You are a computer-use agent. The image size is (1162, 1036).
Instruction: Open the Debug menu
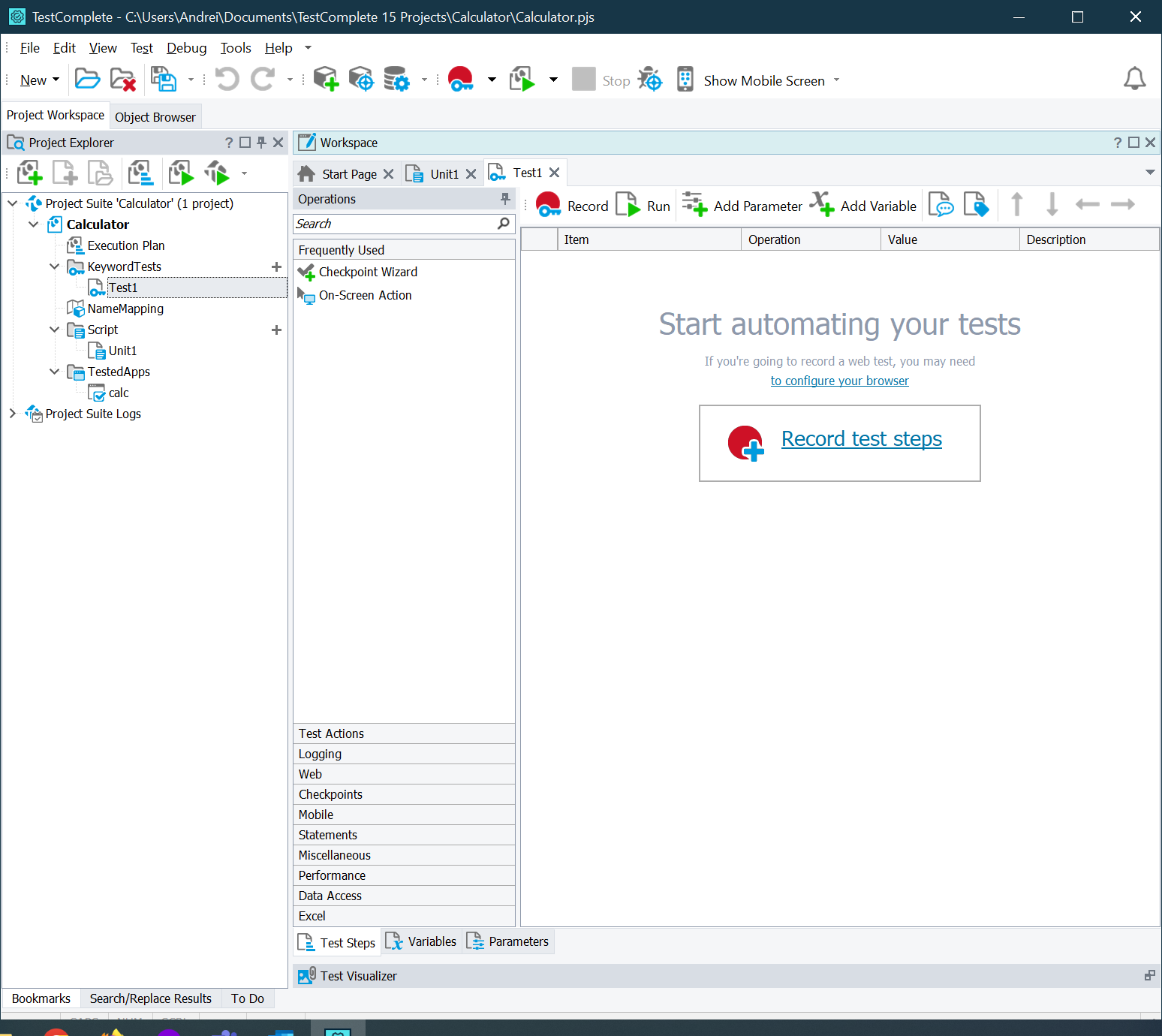187,48
